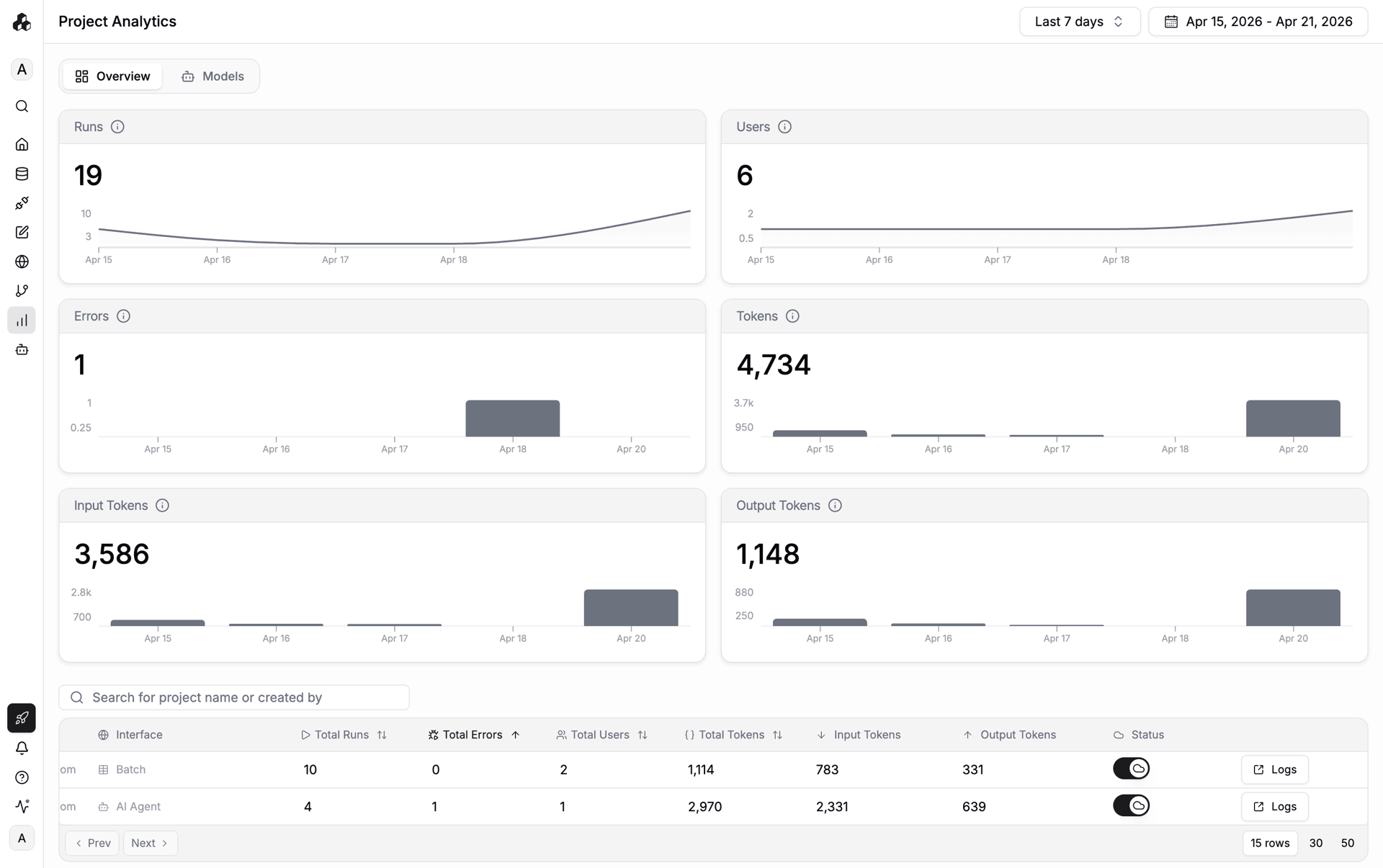1383x868 pixels.
Task: Sort by Total Users column
Action: click(x=601, y=735)
